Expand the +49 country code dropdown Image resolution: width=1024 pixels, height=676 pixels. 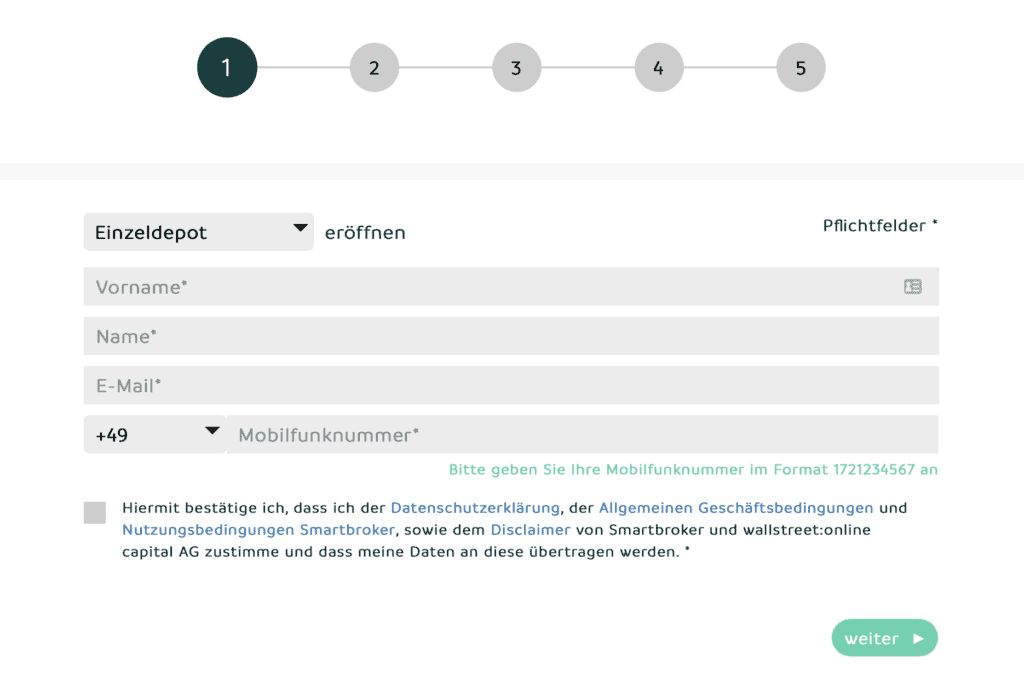(x=155, y=434)
